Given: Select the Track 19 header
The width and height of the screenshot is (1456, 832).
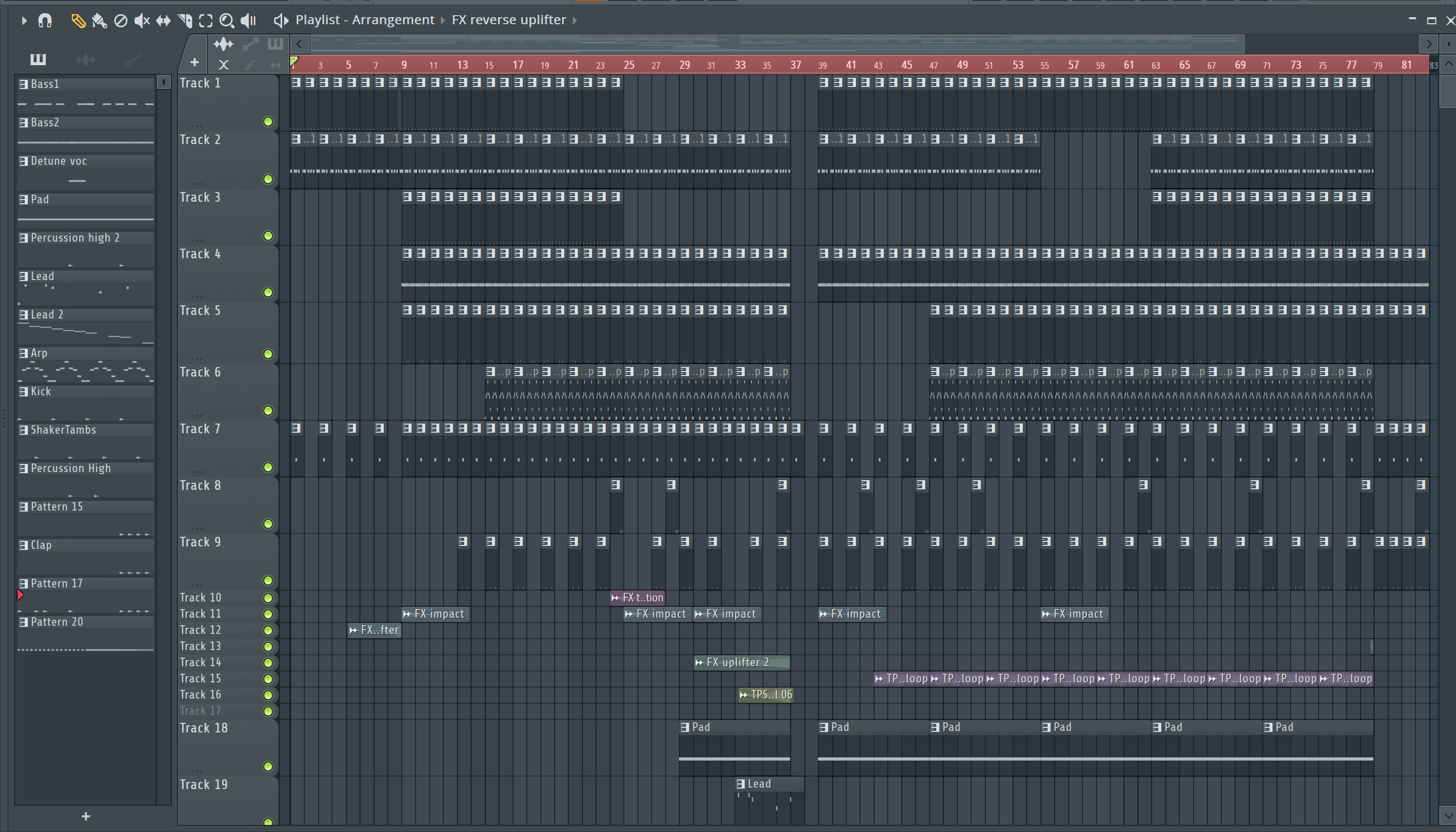Looking at the screenshot, I should (x=227, y=801).
